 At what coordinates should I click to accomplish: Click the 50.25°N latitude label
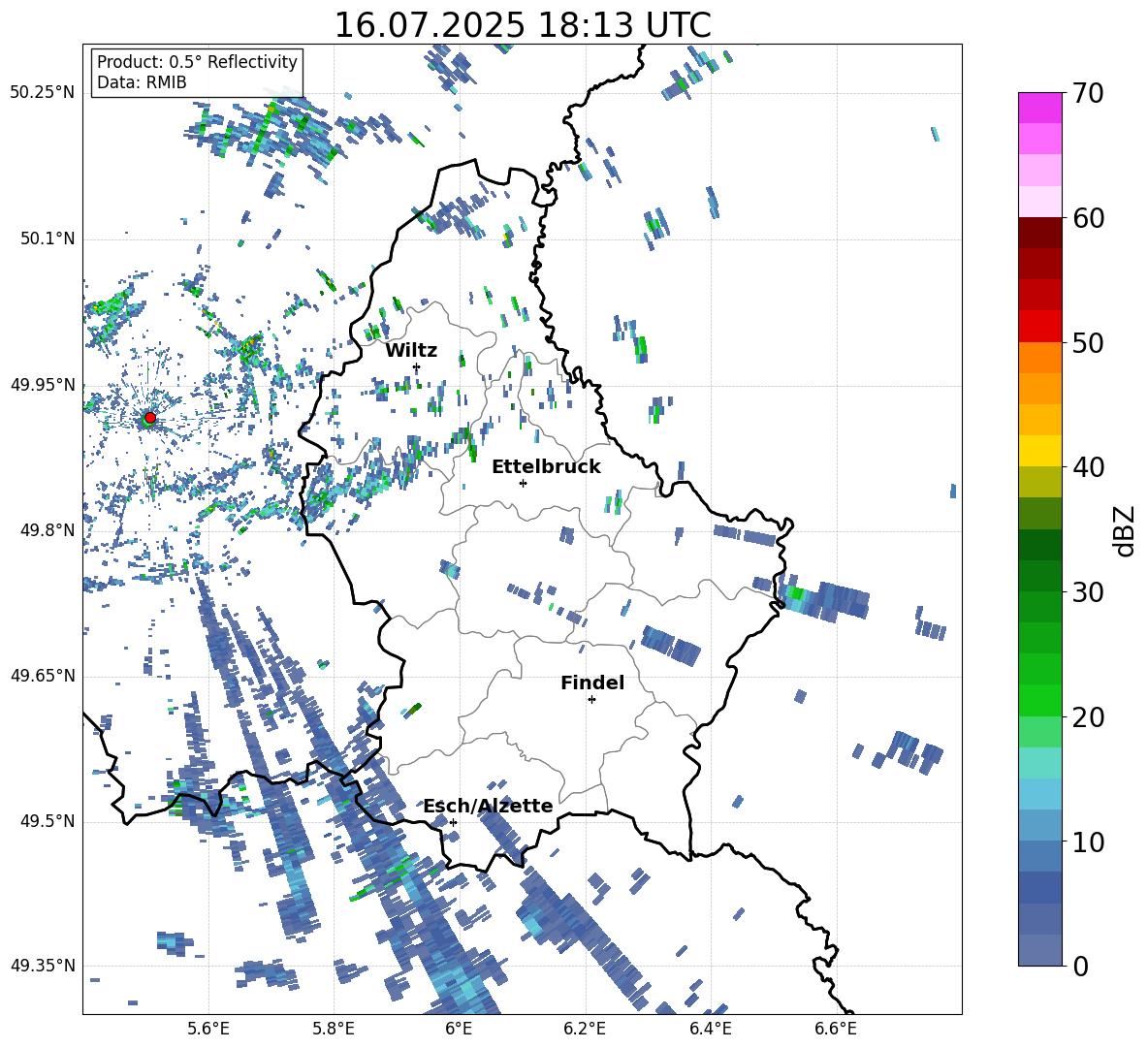click(x=43, y=93)
